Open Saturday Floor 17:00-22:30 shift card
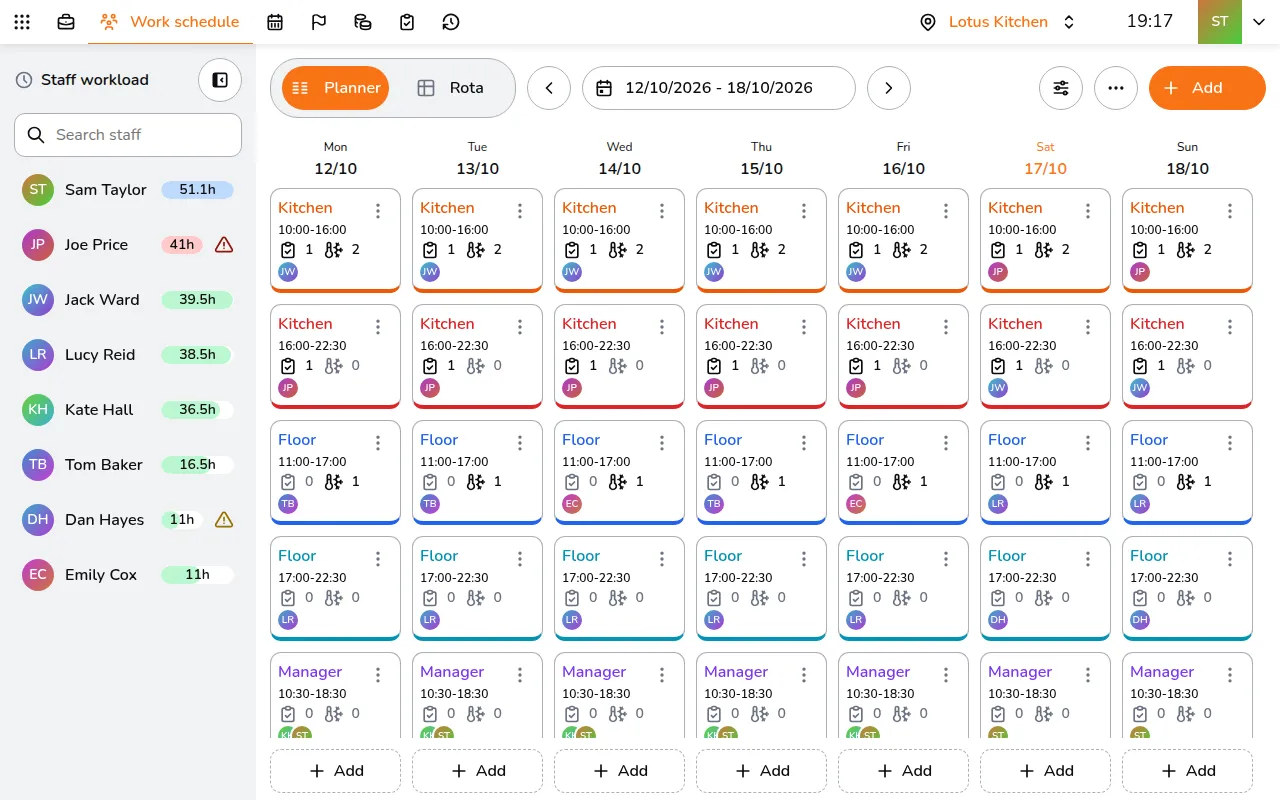Image resolution: width=1280 pixels, height=800 pixels. 1045,588
